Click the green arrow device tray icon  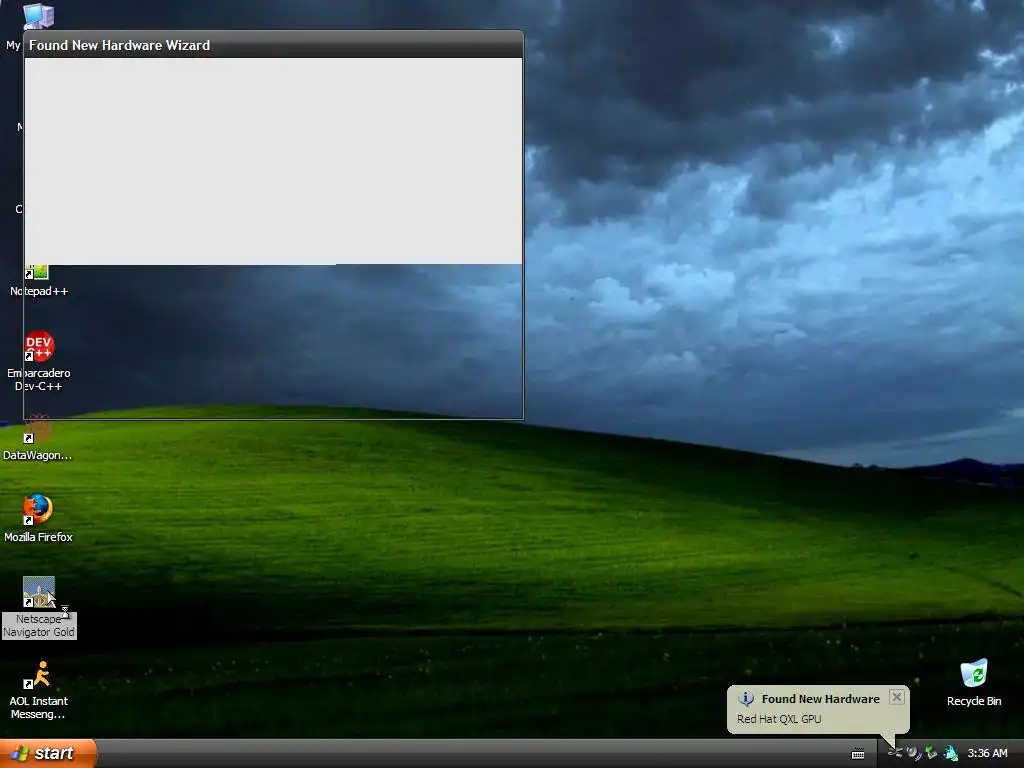[931, 753]
